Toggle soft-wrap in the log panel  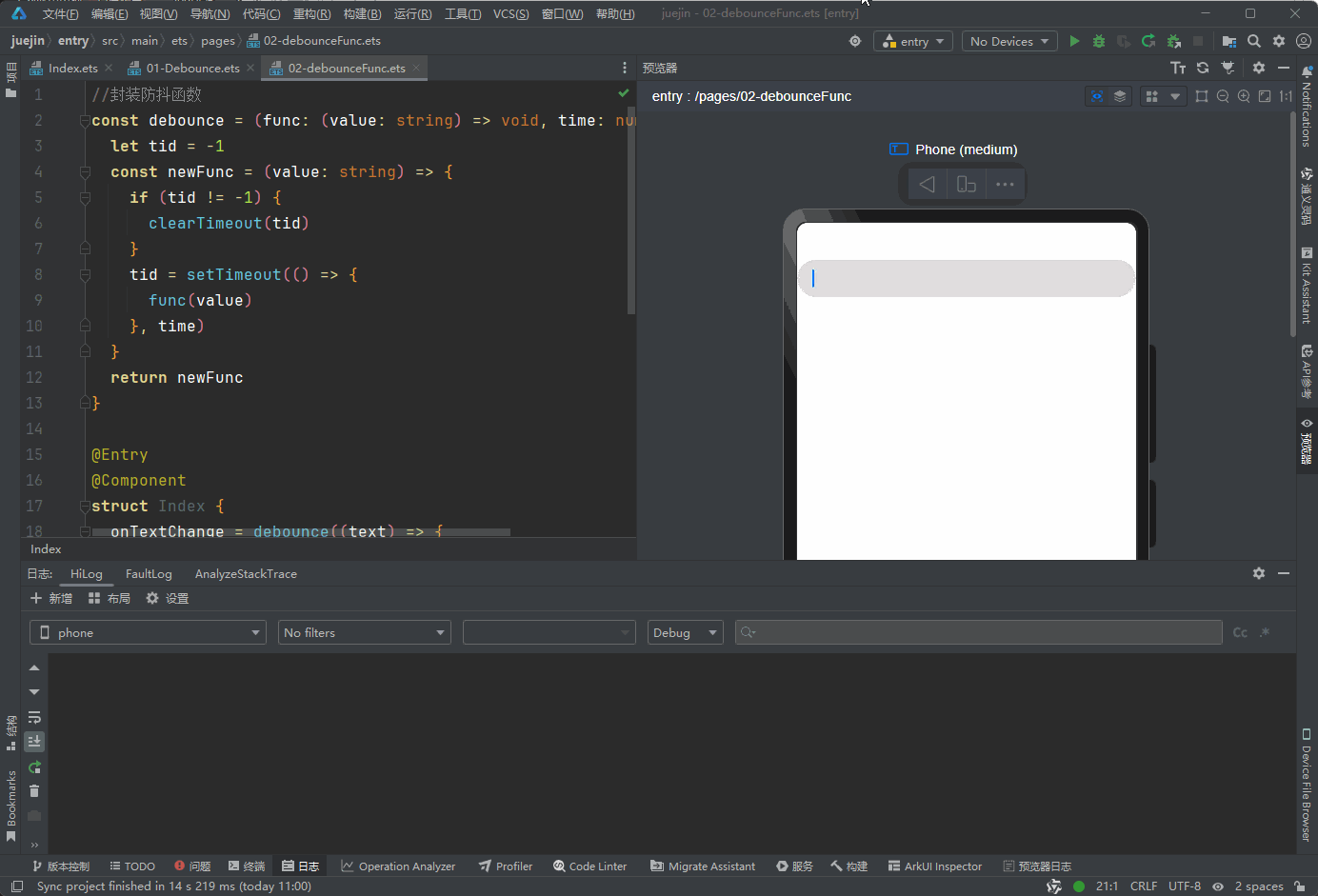click(34, 717)
